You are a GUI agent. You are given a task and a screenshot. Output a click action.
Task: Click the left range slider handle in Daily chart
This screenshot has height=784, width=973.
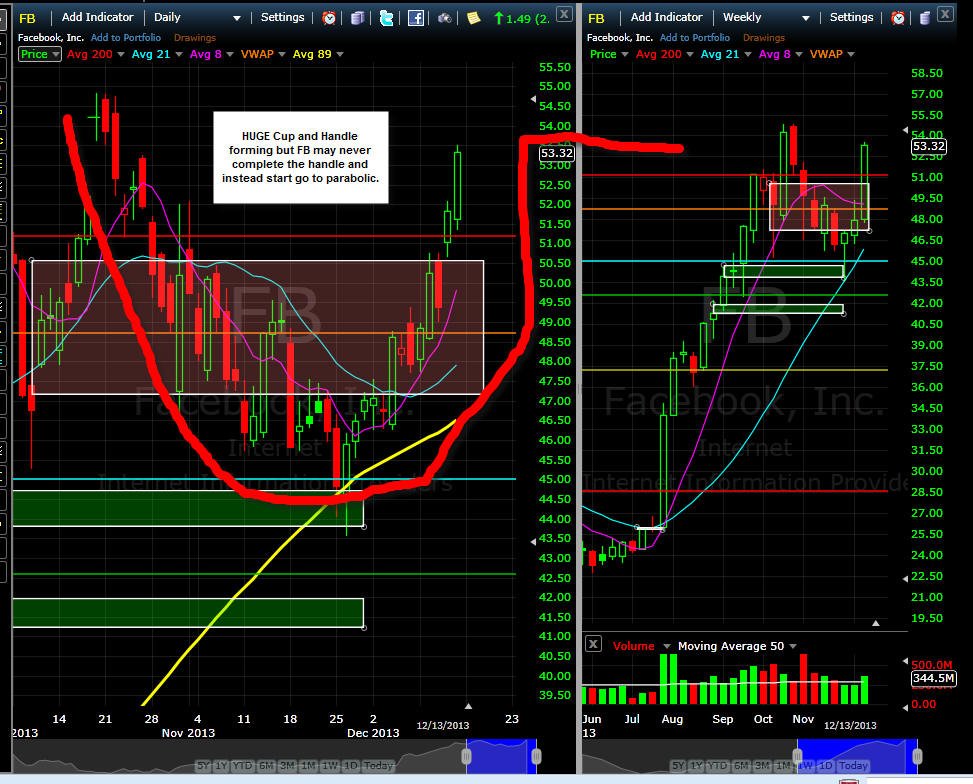click(x=467, y=755)
